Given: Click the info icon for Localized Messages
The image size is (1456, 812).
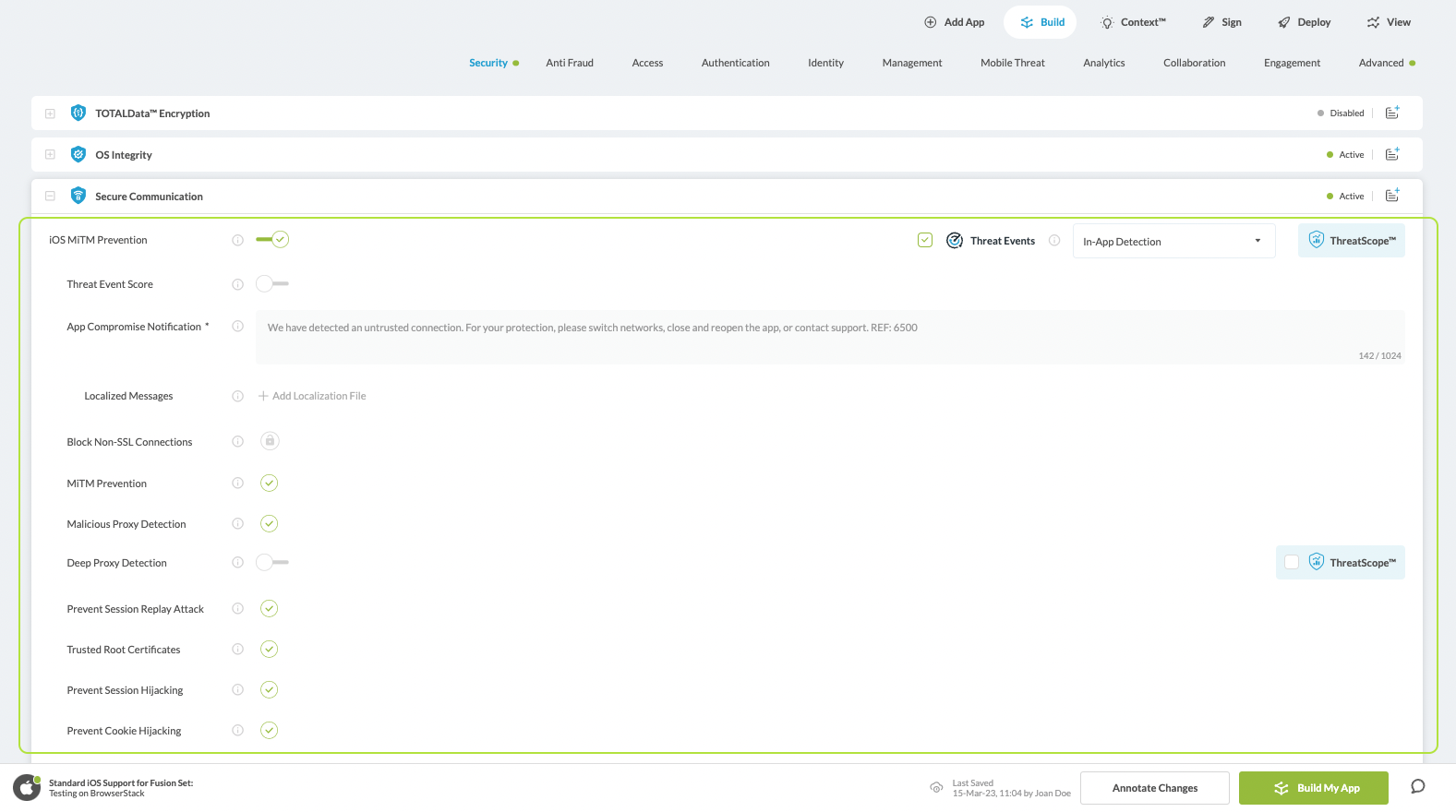Looking at the screenshot, I should click(237, 396).
